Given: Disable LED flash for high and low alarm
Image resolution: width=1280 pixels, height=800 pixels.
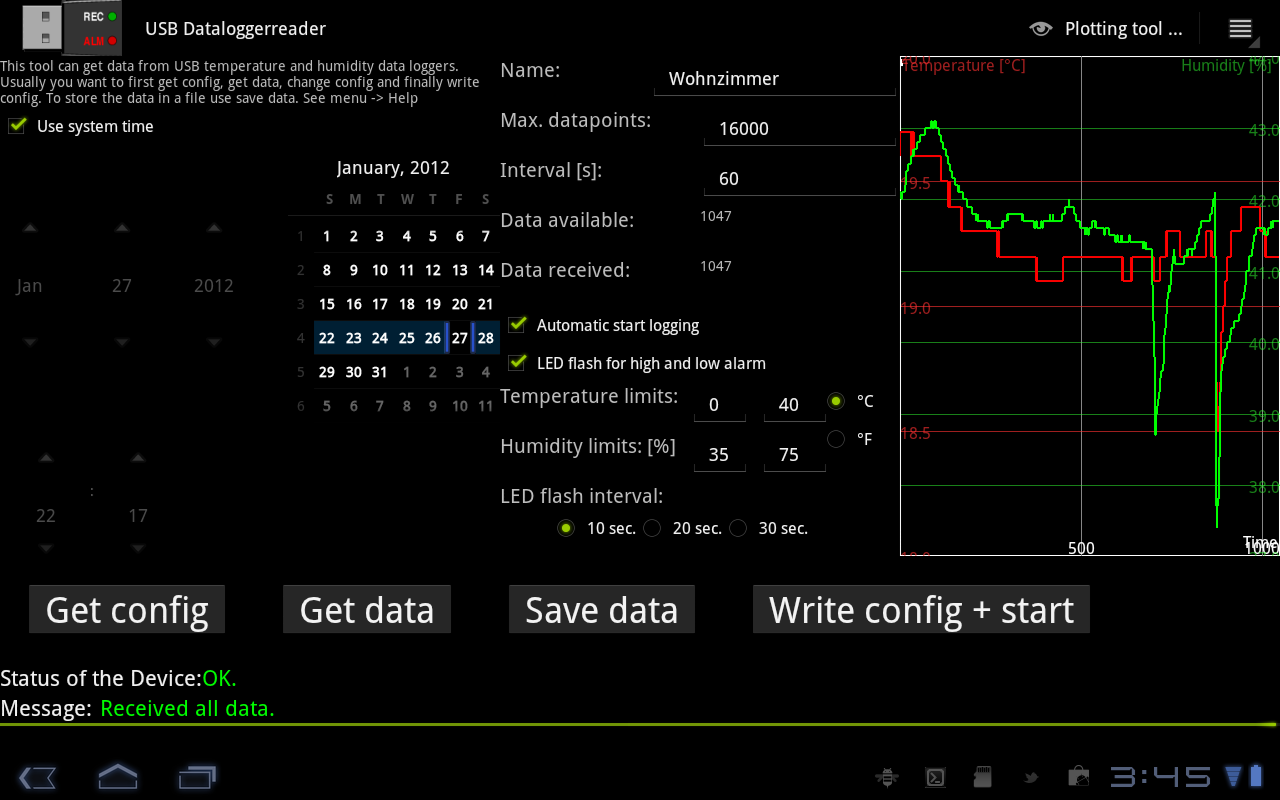Looking at the screenshot, I should click(518, 363).
